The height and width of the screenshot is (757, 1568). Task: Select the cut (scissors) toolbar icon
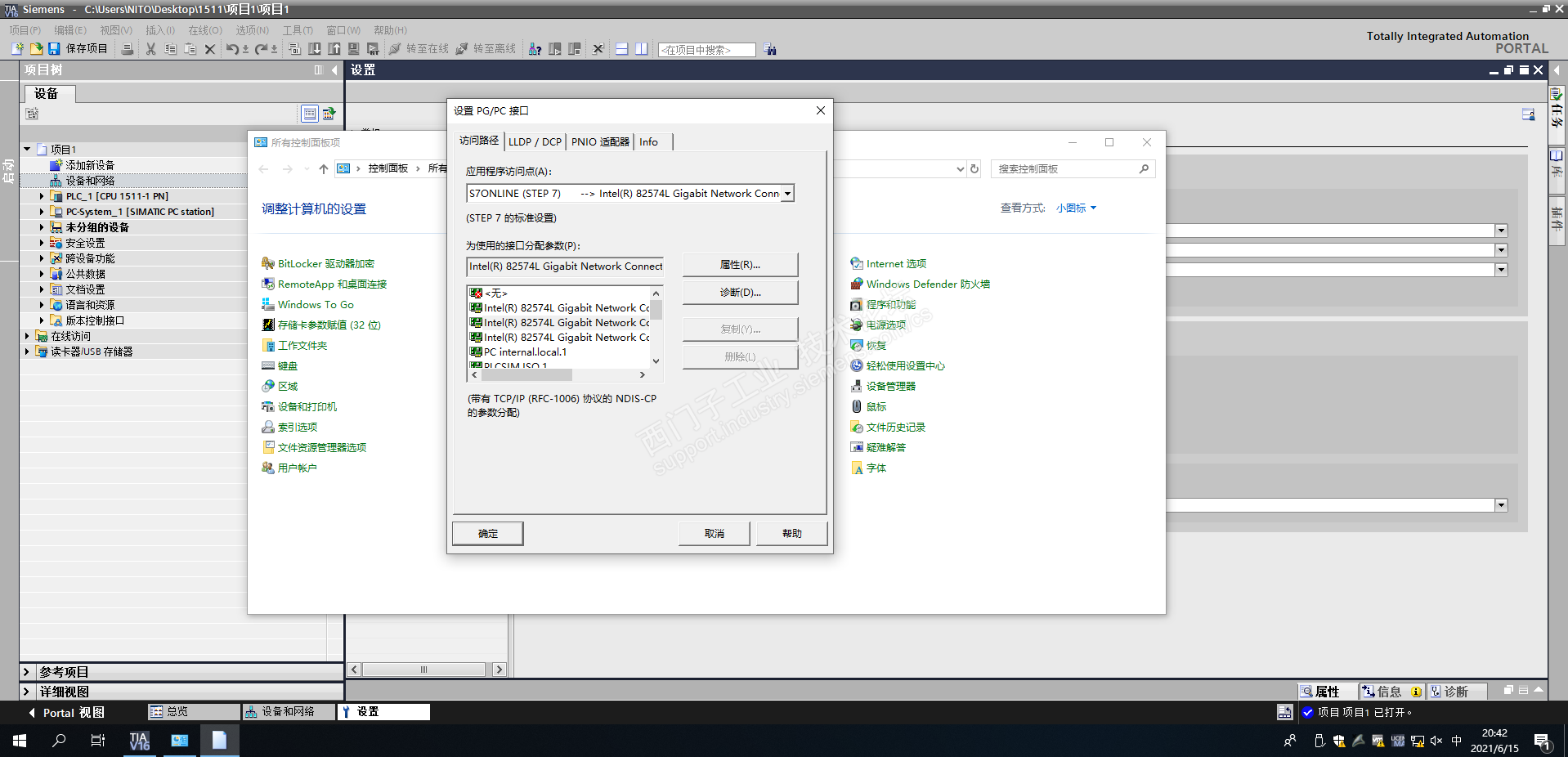(150, 49)
